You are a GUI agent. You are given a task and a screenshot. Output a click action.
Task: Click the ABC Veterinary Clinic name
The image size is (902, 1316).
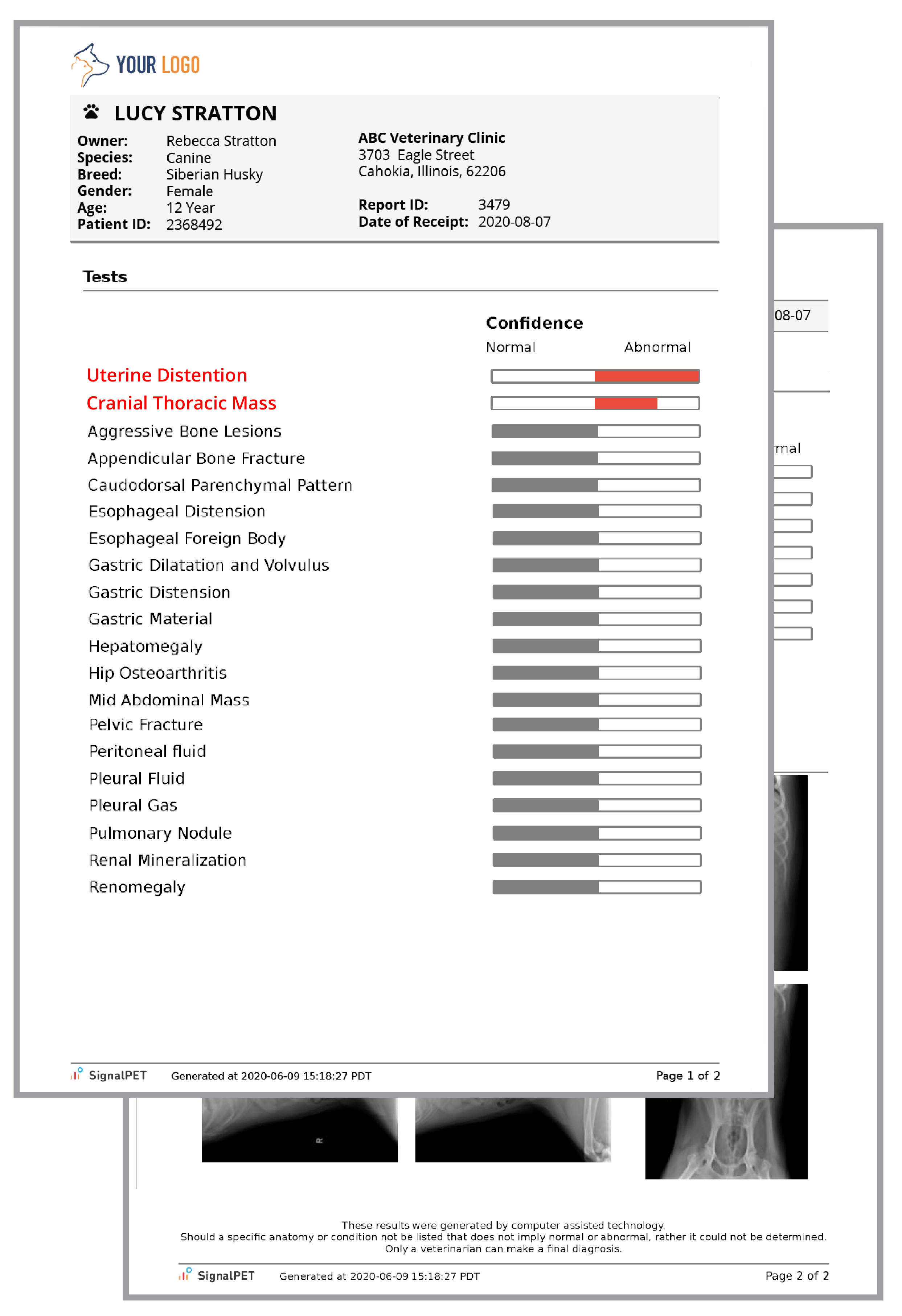point(431,137)
